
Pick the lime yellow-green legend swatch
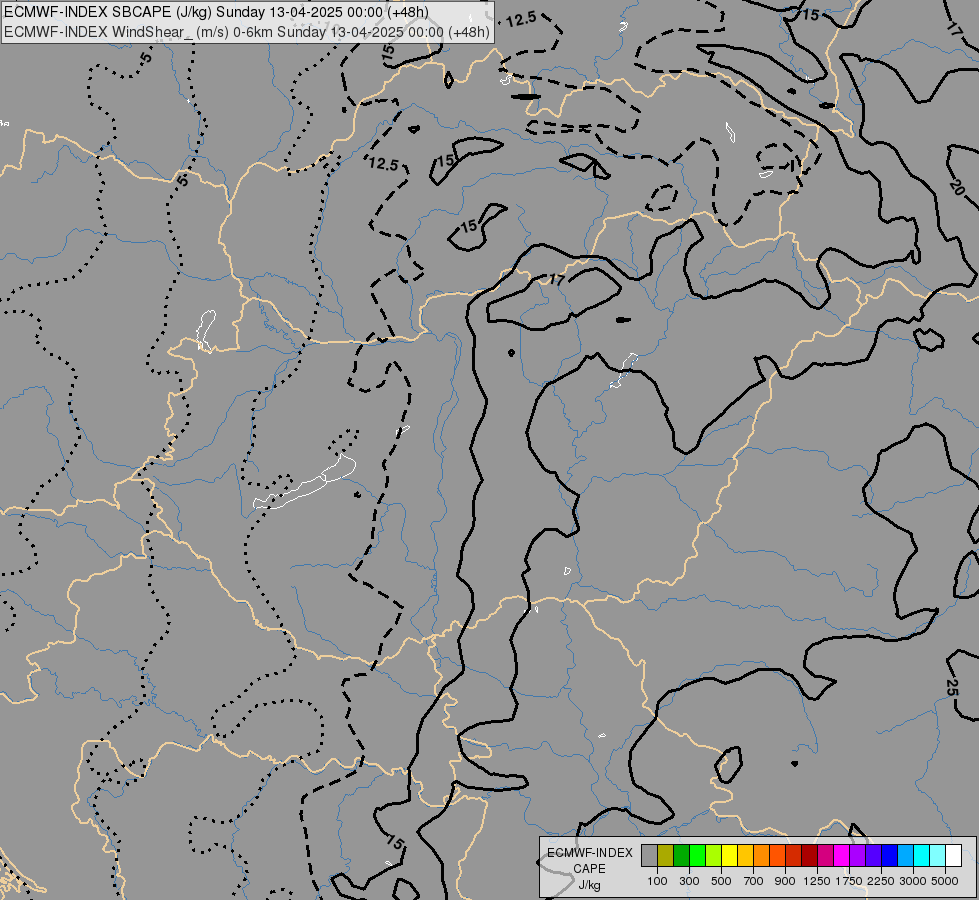point(714,856)
